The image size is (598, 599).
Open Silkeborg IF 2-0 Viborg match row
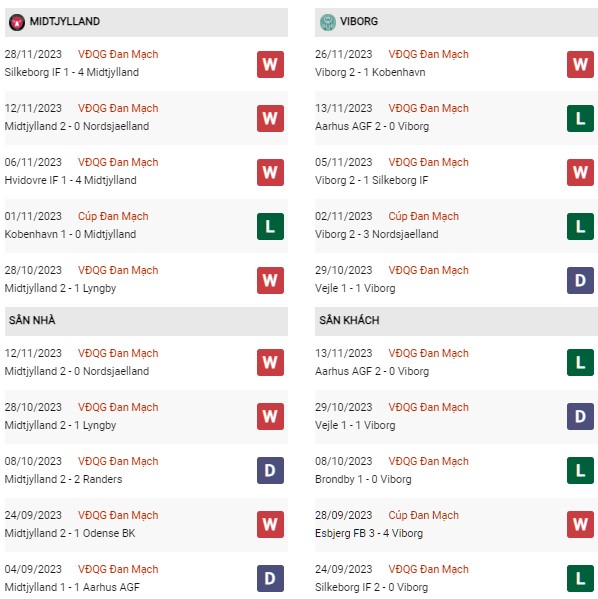[456, 578]
